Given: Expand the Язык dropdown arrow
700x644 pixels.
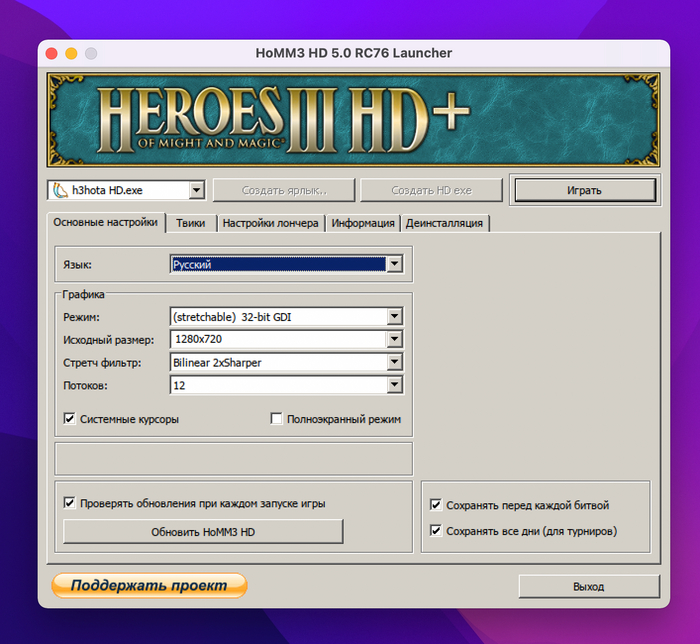Looking at the screenshot, I should (394, 264).
